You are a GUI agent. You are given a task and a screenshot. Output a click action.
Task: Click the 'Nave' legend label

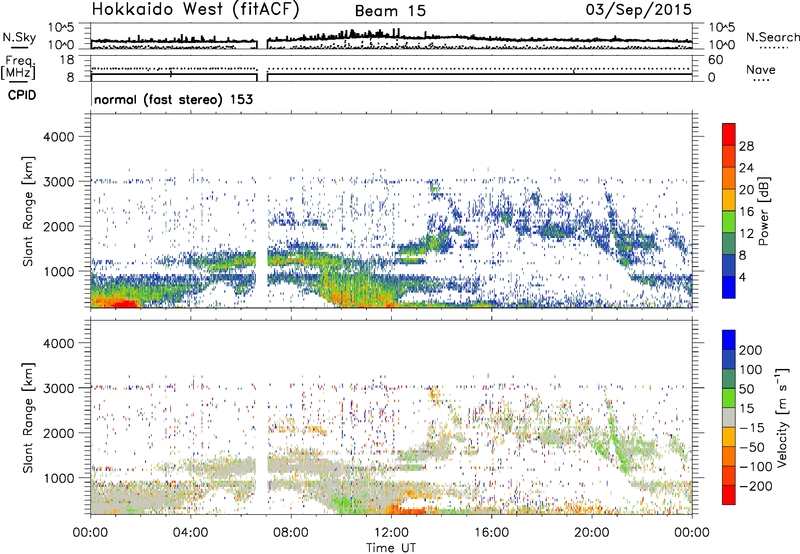(761, 69)
